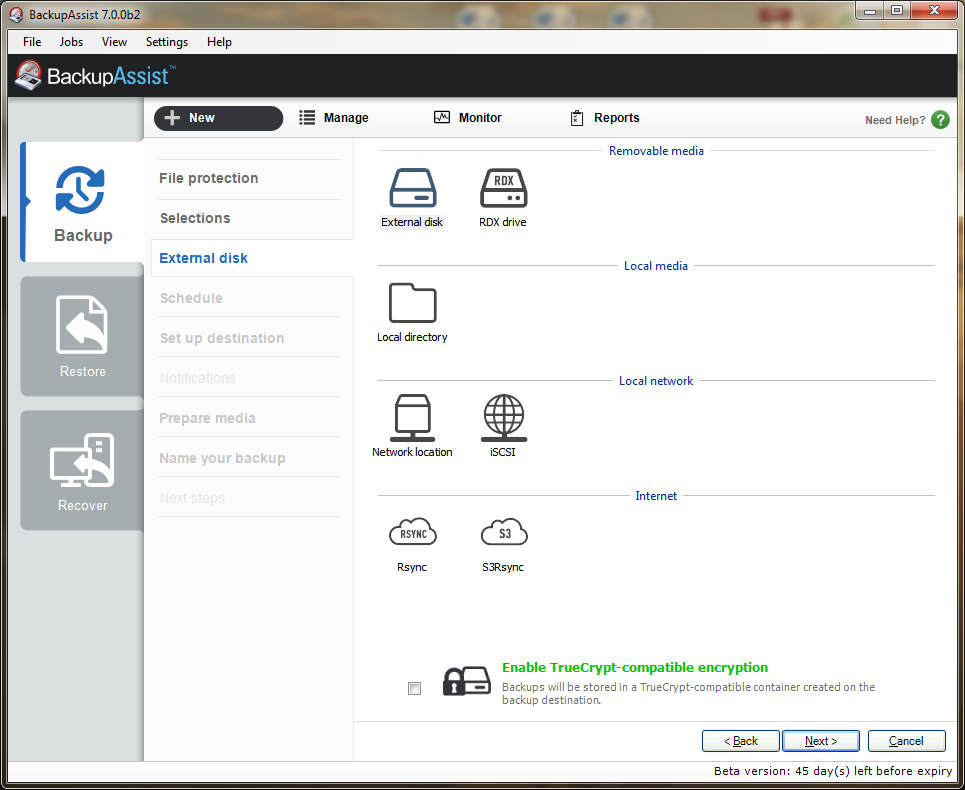Click the New job button

pyautogui.click(x=218, y=118)
